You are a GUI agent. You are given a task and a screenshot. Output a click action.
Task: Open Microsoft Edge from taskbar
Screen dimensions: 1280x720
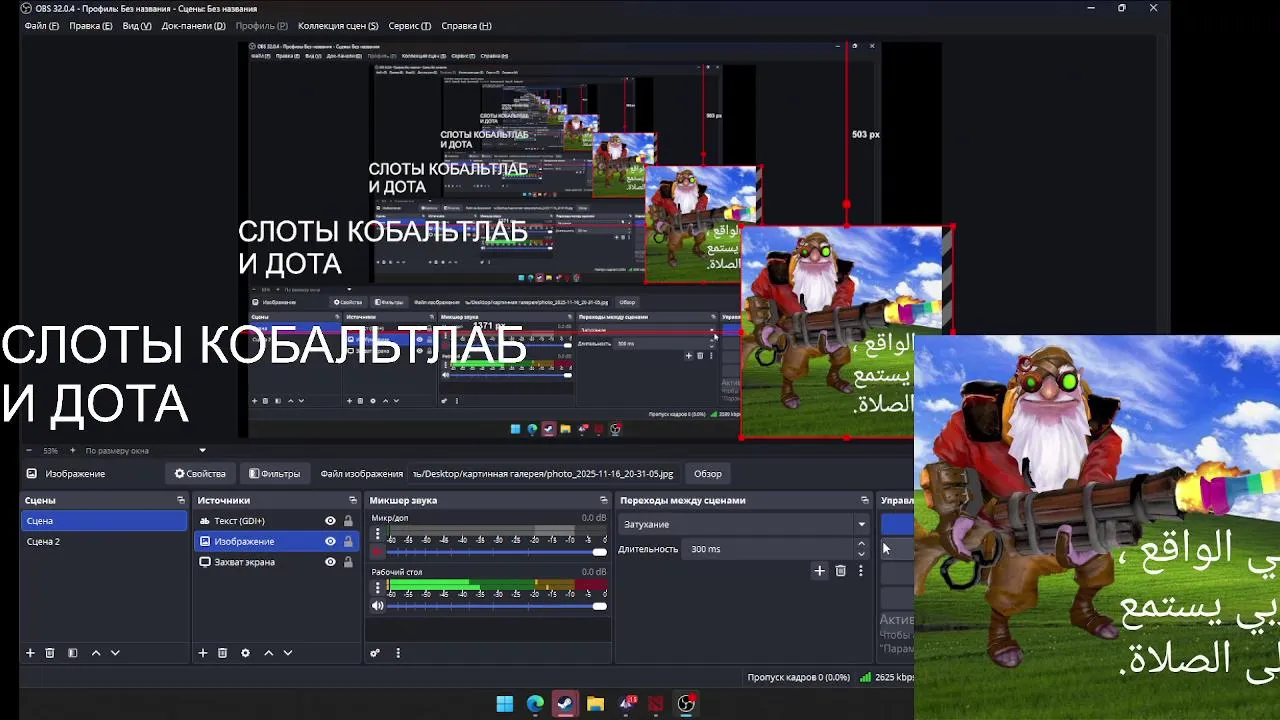[535, 704]
